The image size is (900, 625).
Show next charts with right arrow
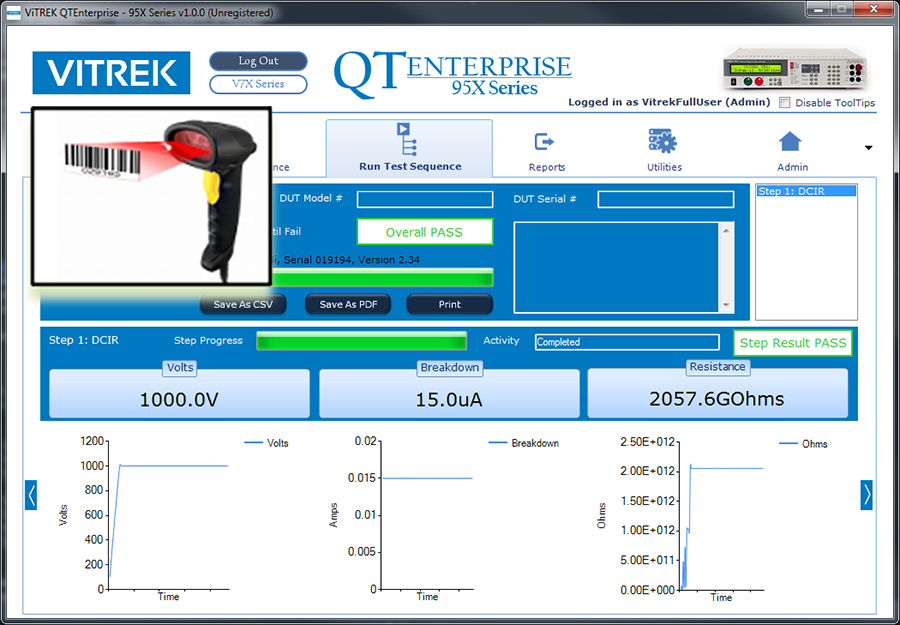point(867,495)
